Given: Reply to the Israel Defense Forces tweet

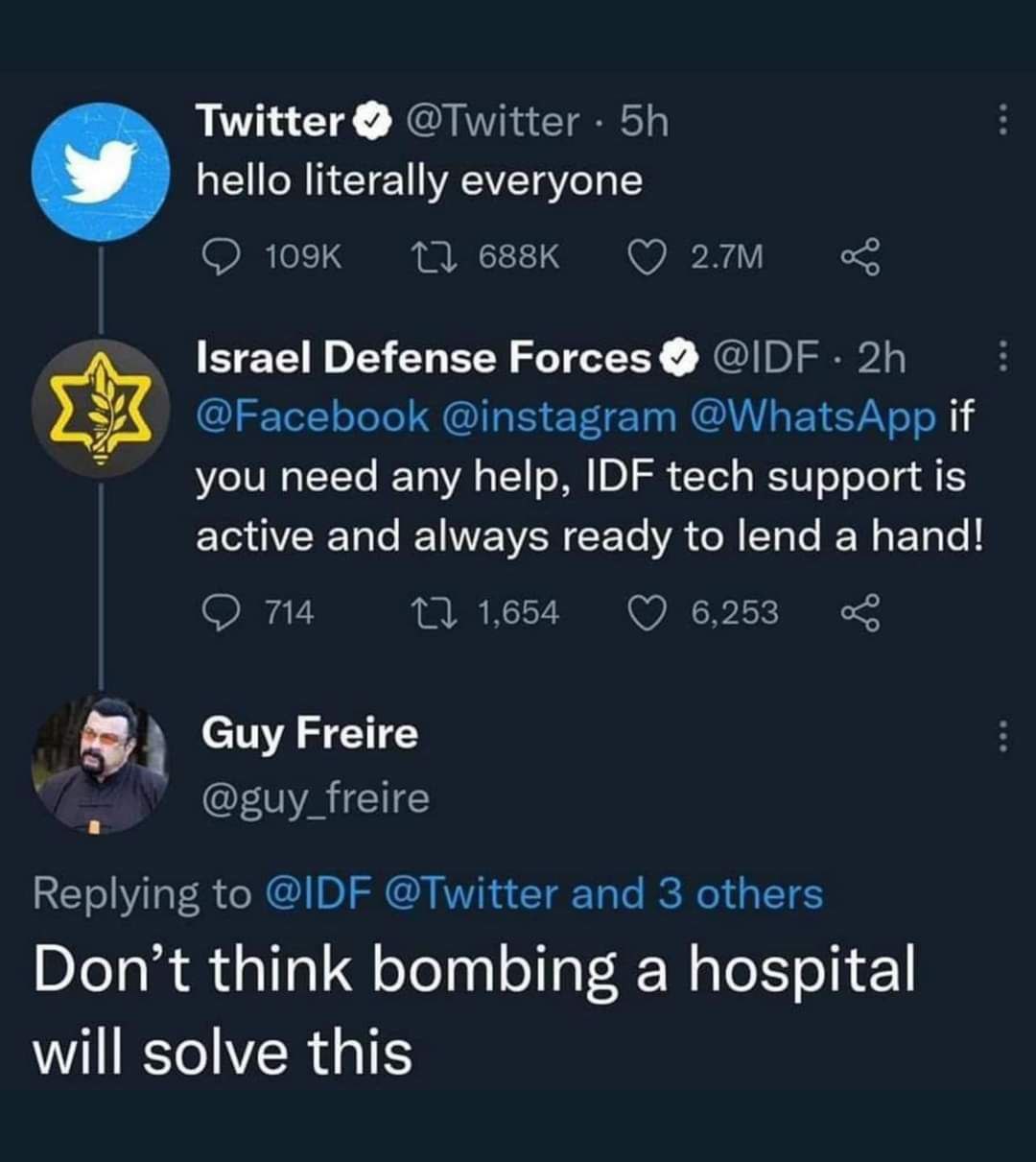Looking at the screenshot, I should [223, 612].
